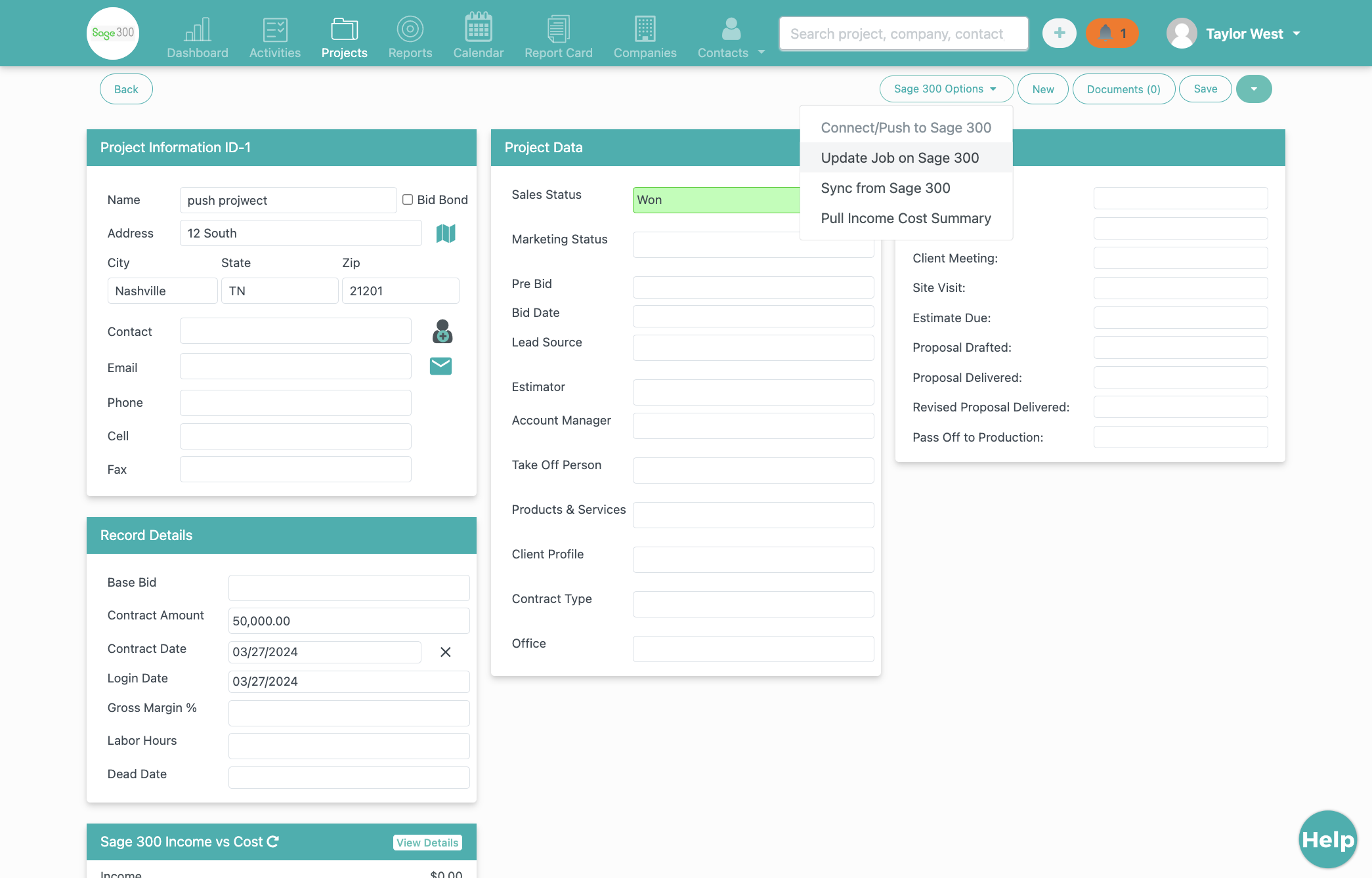
Task: Open the Contacts person icon
Action: click(731, 29)
